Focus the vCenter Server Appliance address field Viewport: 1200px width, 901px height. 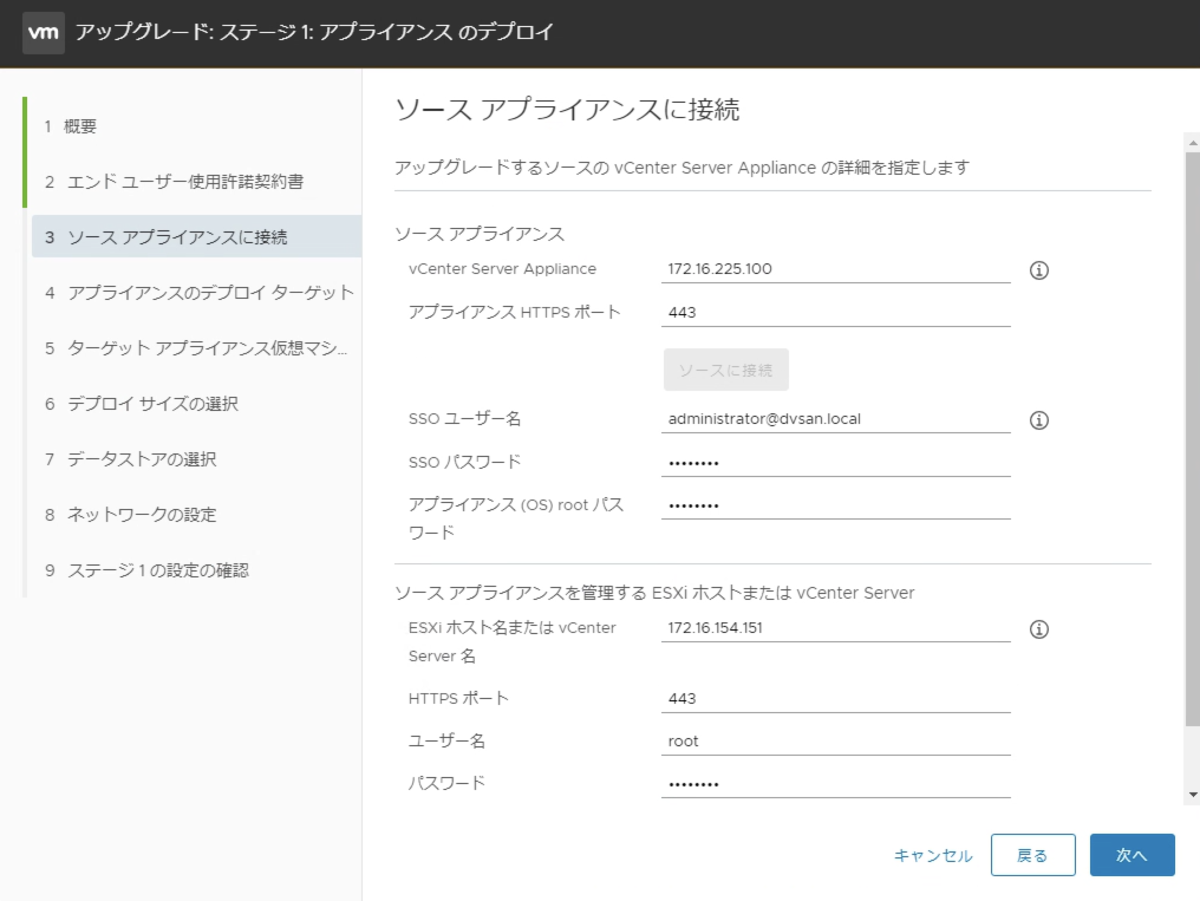click(835, 268)
